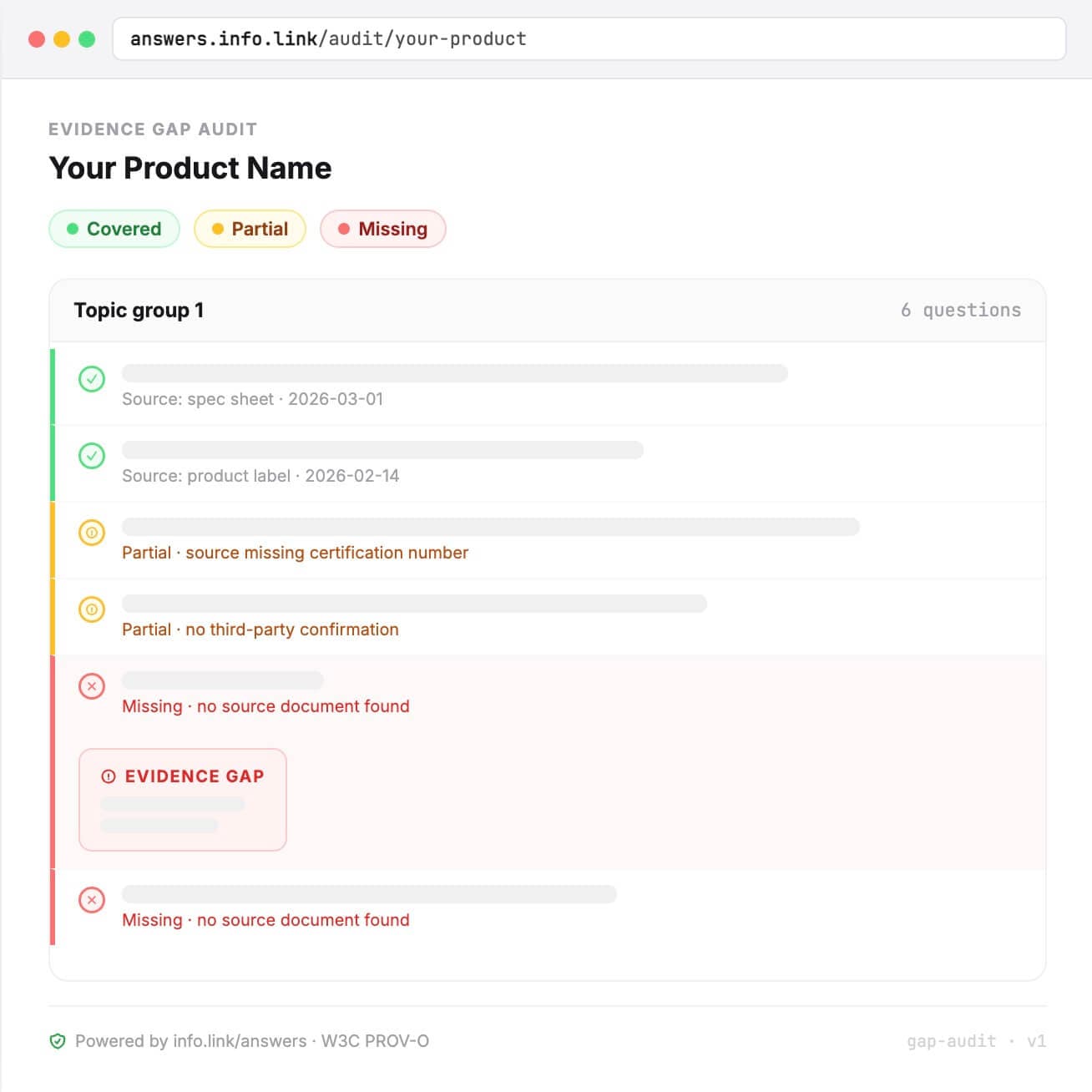Viewport: 1092px width, 1092px height.
Task: Collapse the Topic group 1 header
Action: (139, 311)
